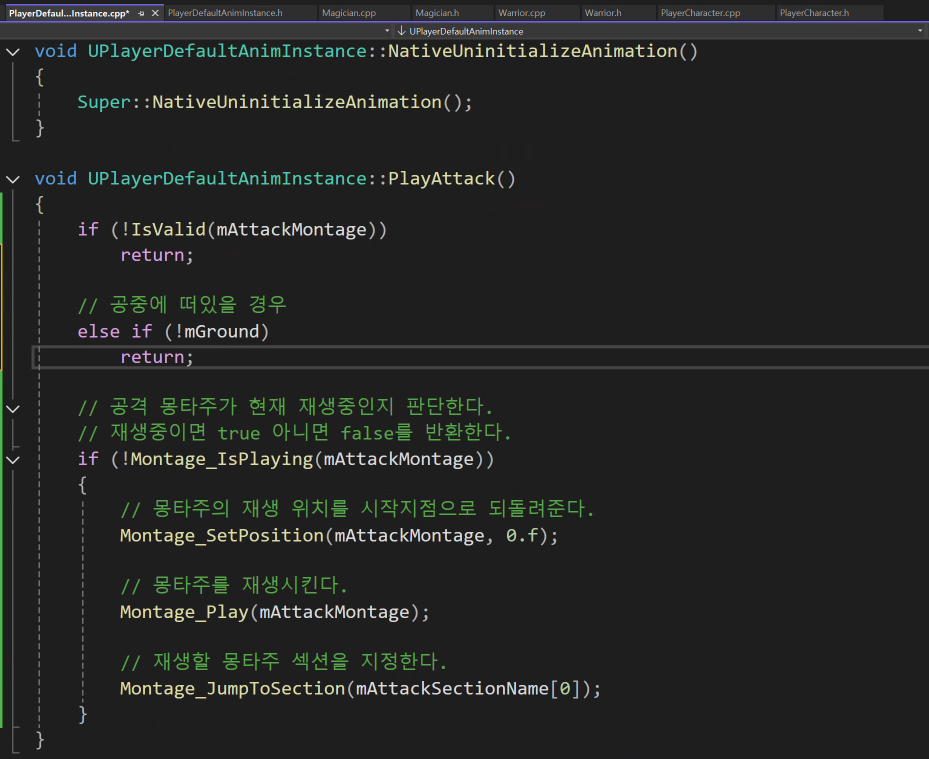Screen dimensions: 929x759
Task: Collapse the PlayAttack function block
Action: point(13,179)
